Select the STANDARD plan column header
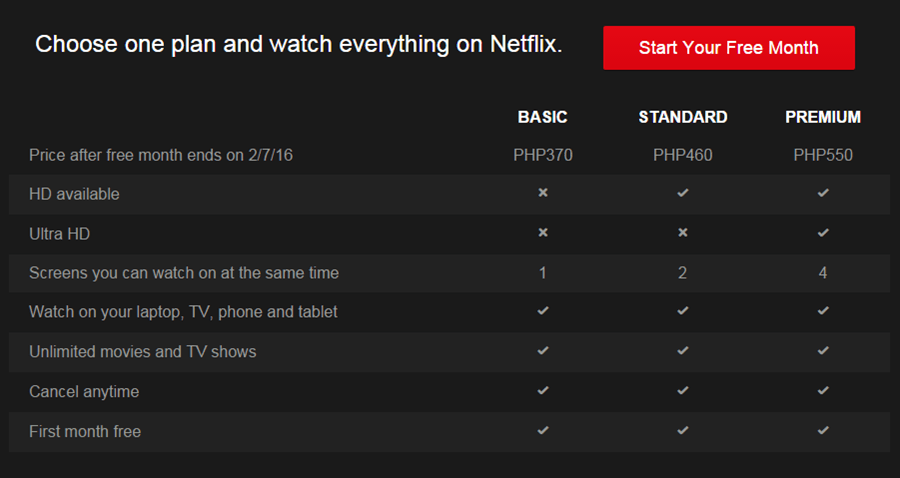The width and height of the screenshot is (900, 478). pos(683,117)
